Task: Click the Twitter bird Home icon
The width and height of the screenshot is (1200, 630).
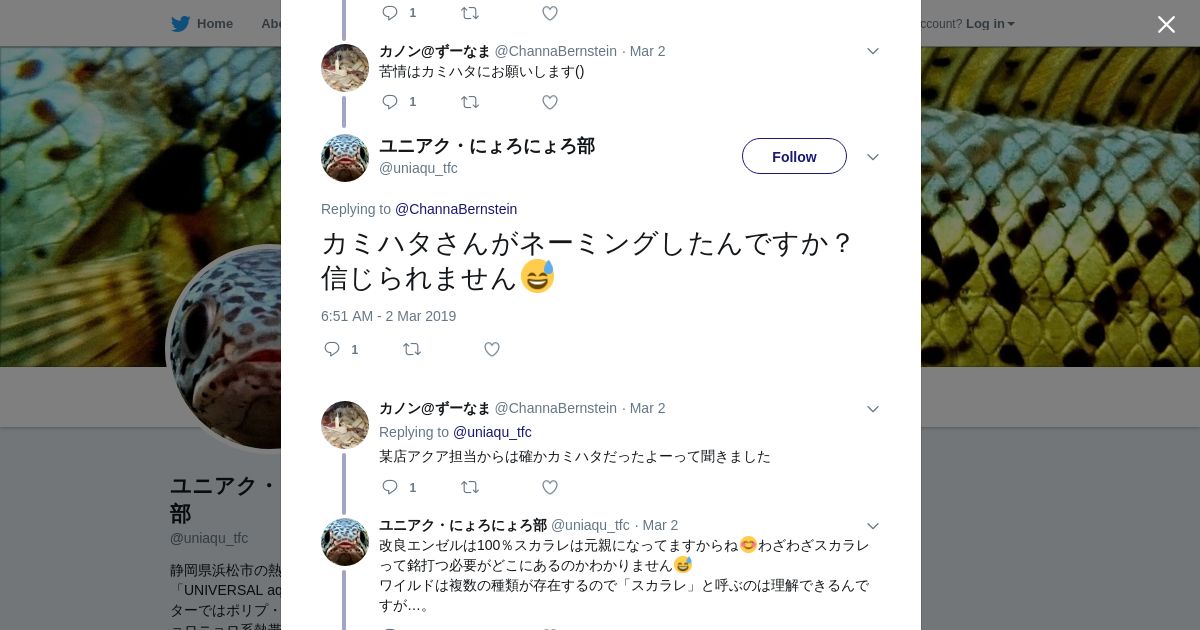Action: pos(180,24)
